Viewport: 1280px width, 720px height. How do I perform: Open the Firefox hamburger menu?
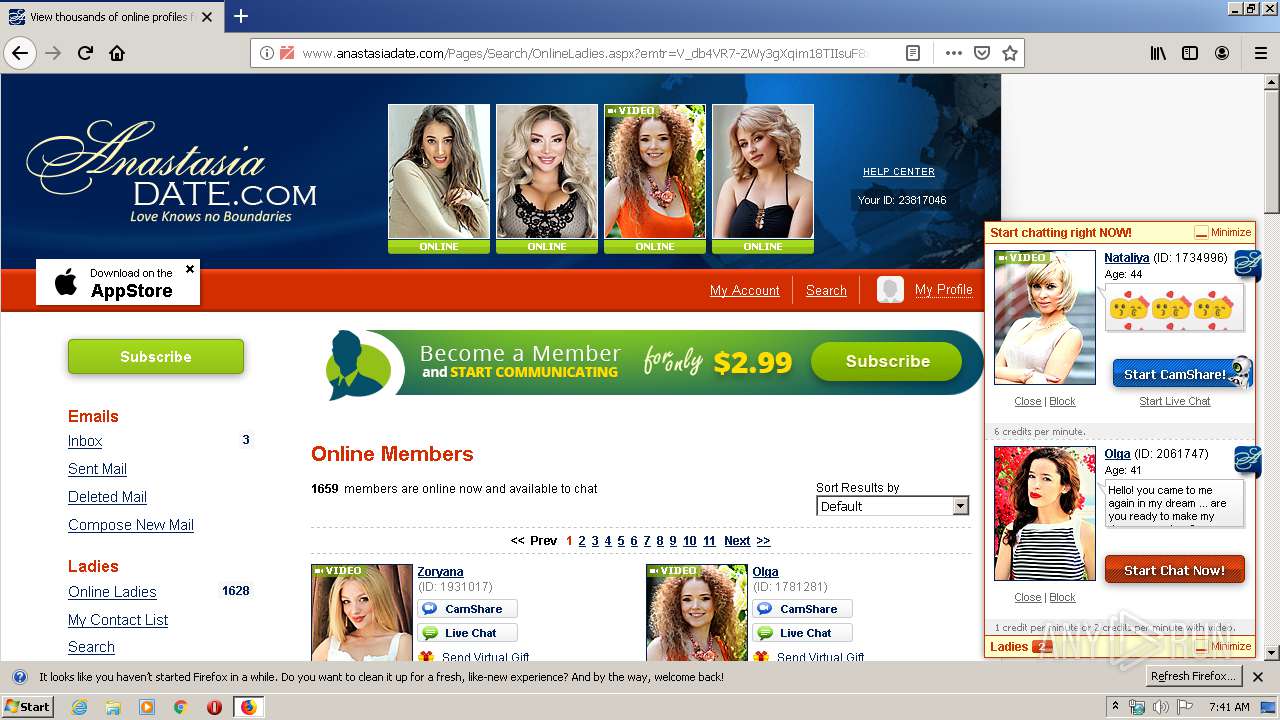pyautogui.click(x=1260, y=53)
